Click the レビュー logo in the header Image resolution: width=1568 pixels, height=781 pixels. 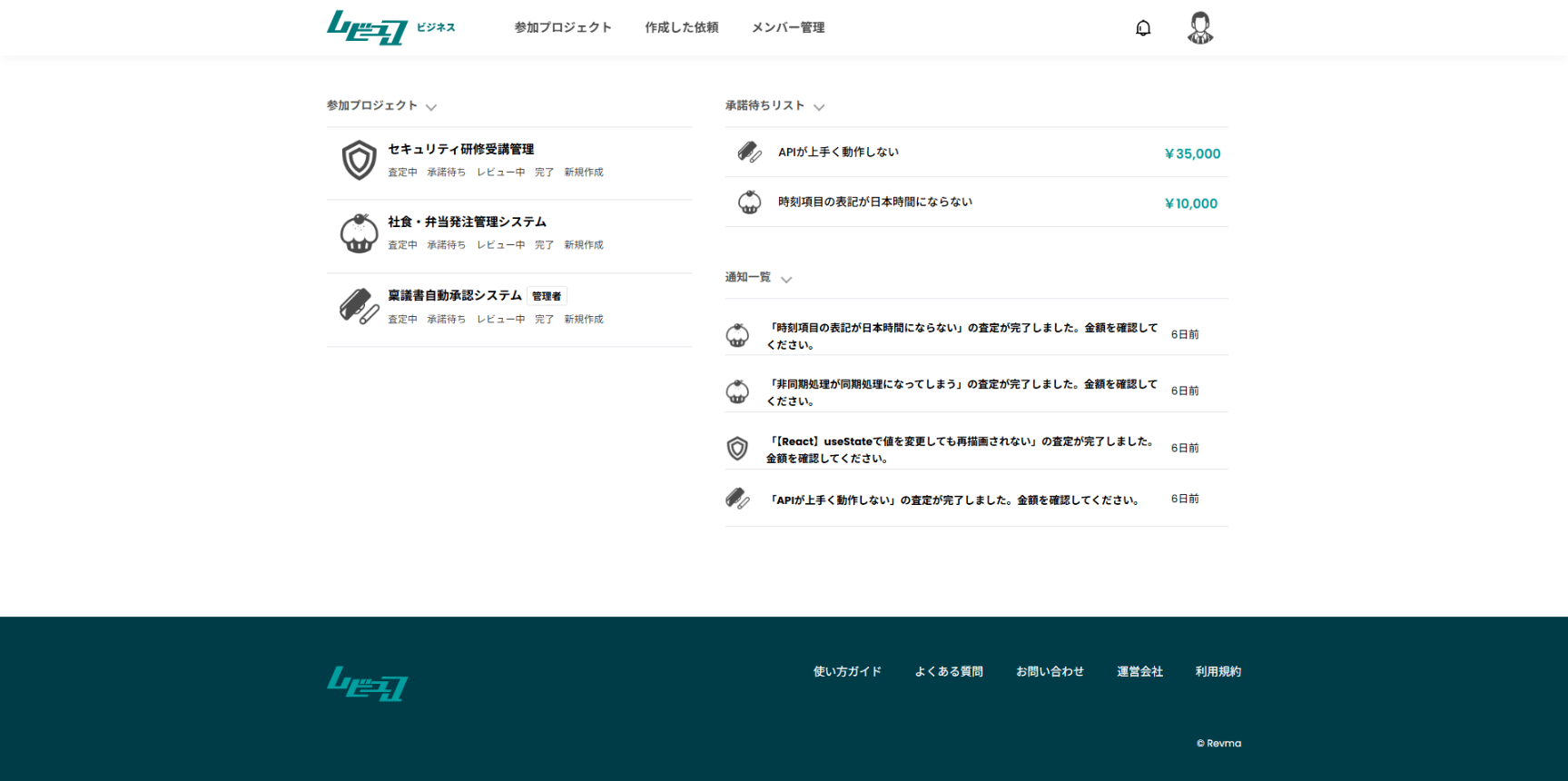(x=367, y=27)
